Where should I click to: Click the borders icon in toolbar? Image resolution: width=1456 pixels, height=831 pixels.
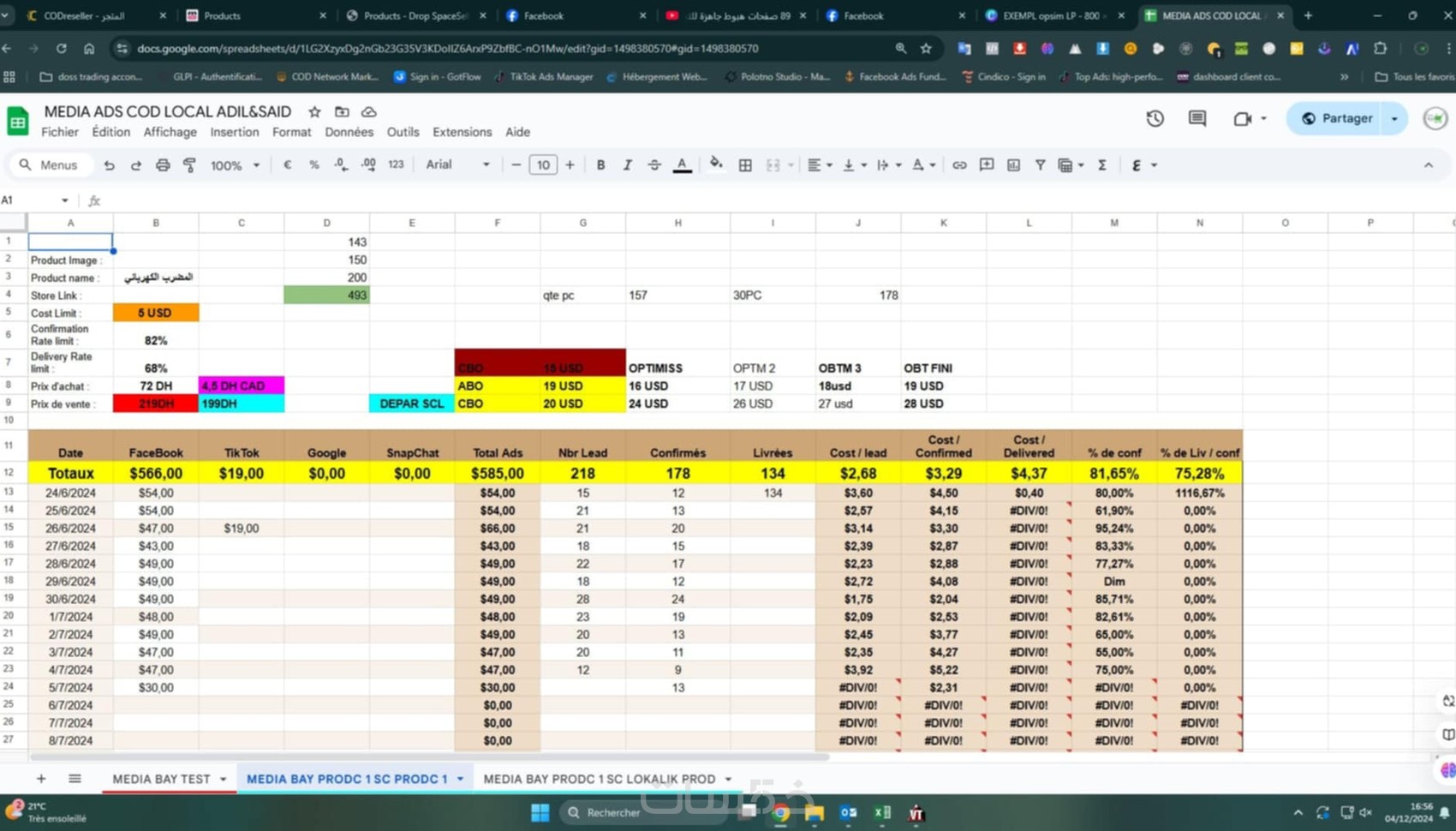pyautogui.click(x=745, y=165)
